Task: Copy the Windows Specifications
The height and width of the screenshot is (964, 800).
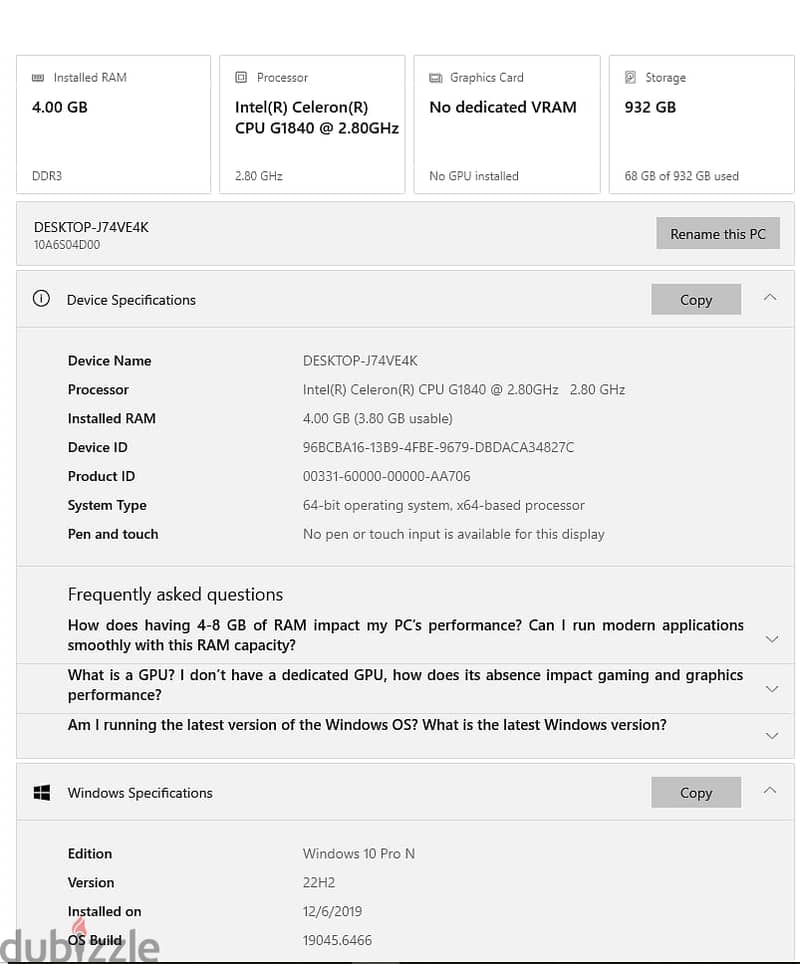Action: [696, 792]
